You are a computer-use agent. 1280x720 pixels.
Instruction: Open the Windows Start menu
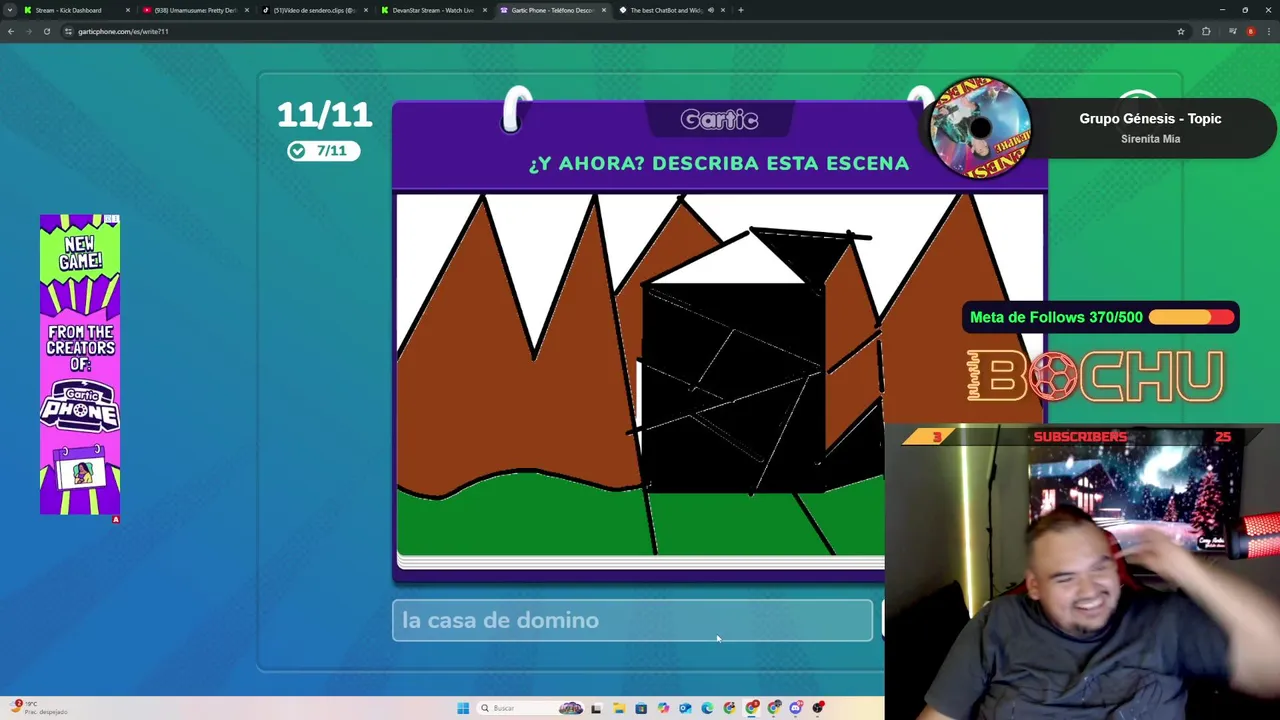click(x=463, y=708)
